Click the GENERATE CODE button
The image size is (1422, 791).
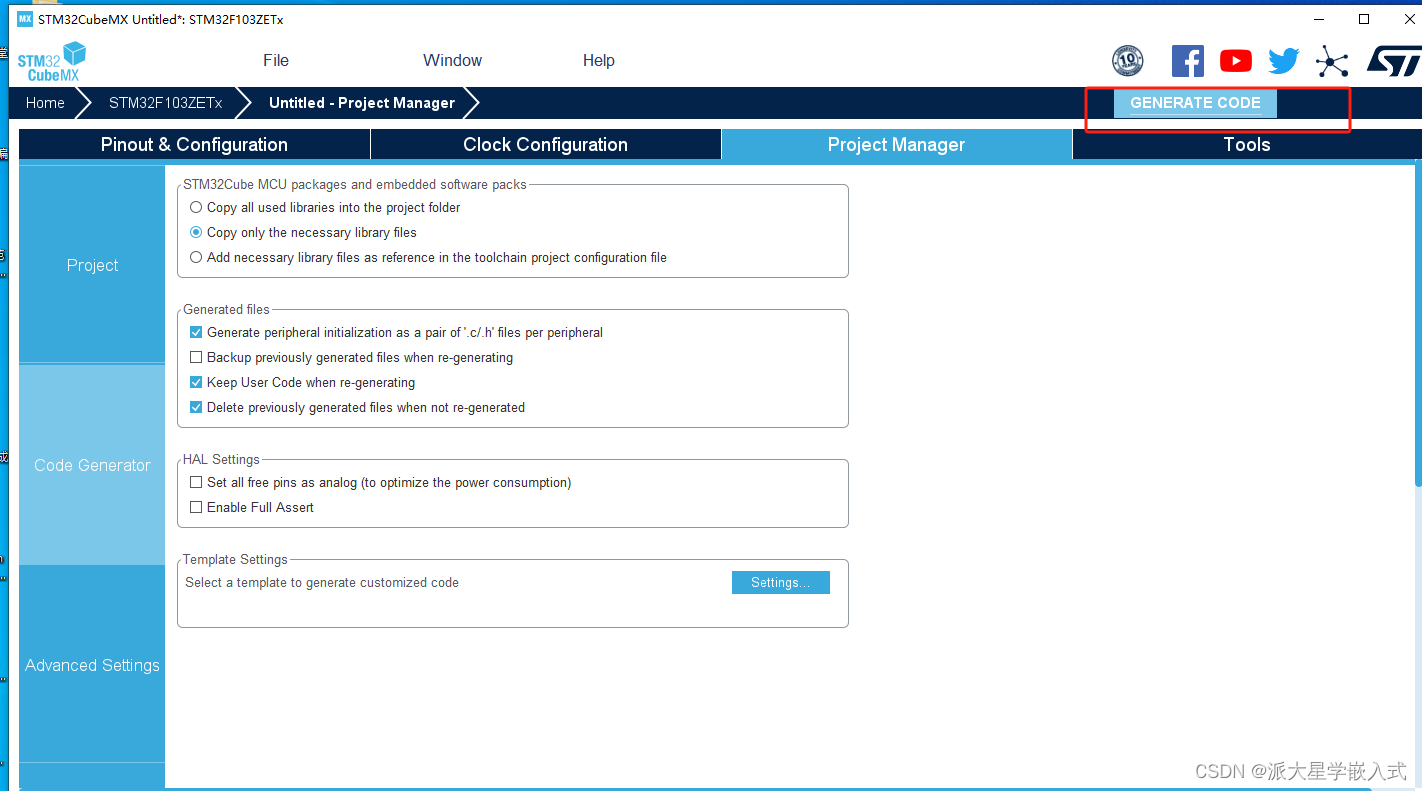(x=1195, y=103)
